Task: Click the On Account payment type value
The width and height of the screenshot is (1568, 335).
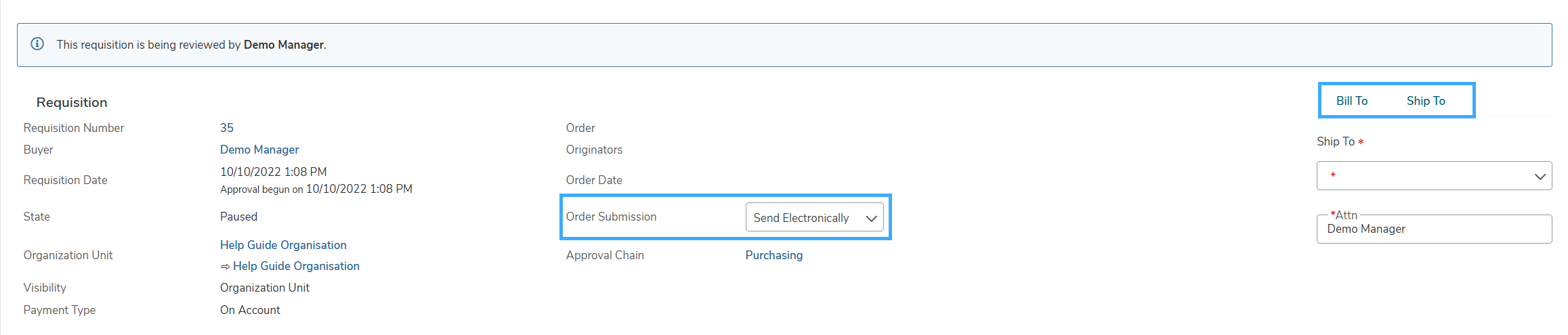Action: [x=250, y=310]
